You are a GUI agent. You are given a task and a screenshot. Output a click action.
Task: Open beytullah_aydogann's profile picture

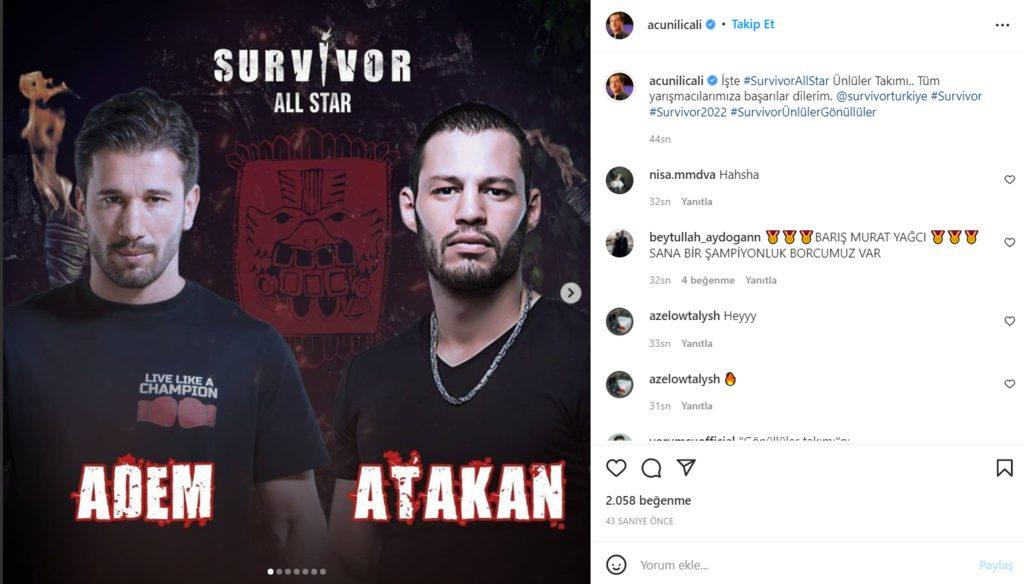(x=620, y=244)
